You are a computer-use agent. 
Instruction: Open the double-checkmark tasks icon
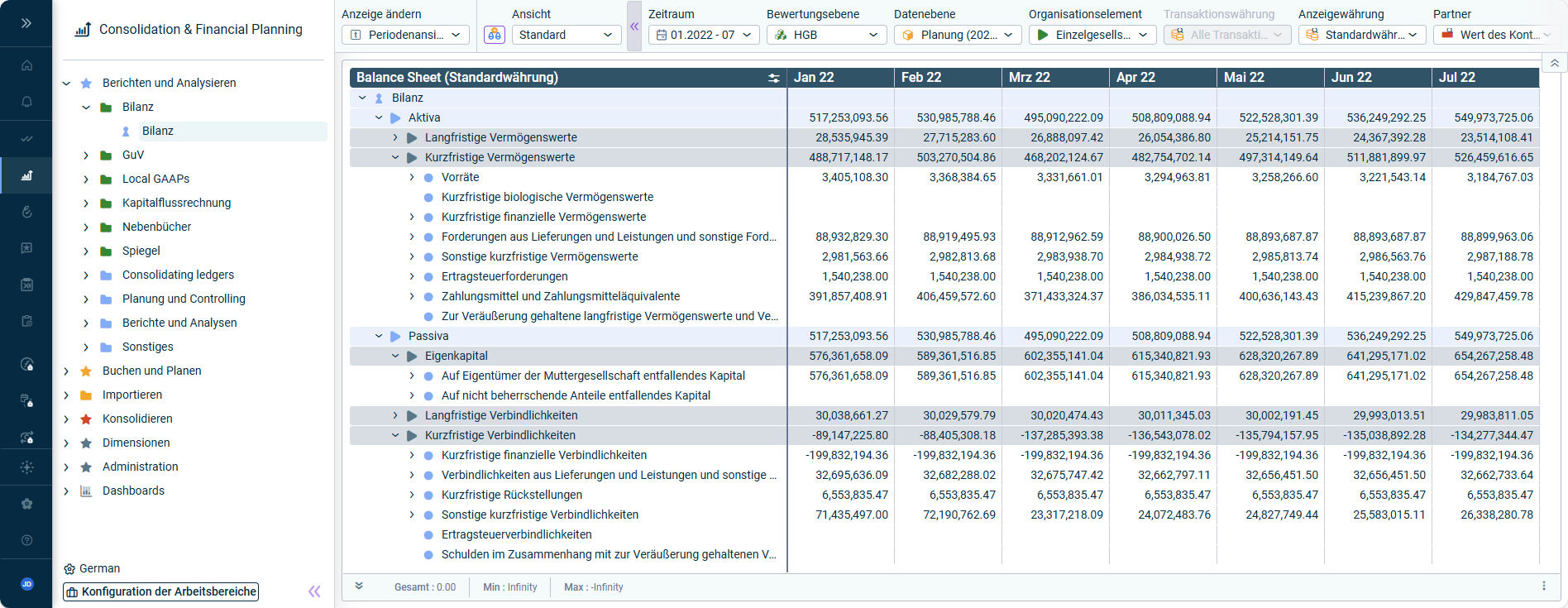(26, 139)
